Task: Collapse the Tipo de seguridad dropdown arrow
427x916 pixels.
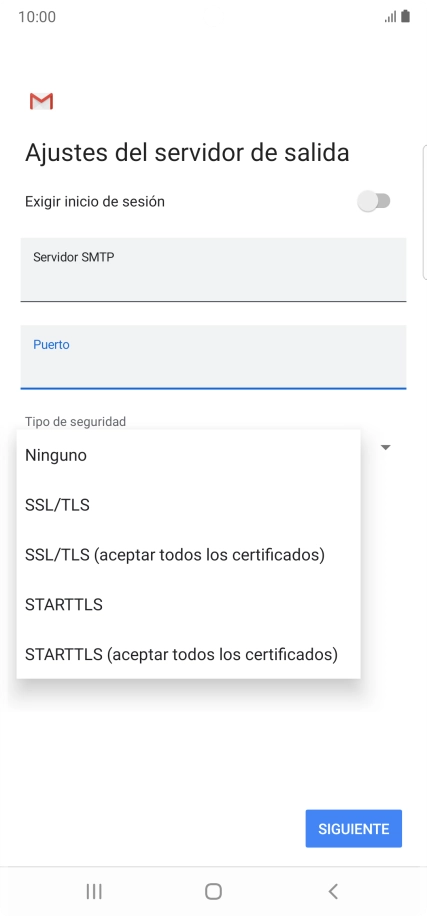Action: pos(386,447)
